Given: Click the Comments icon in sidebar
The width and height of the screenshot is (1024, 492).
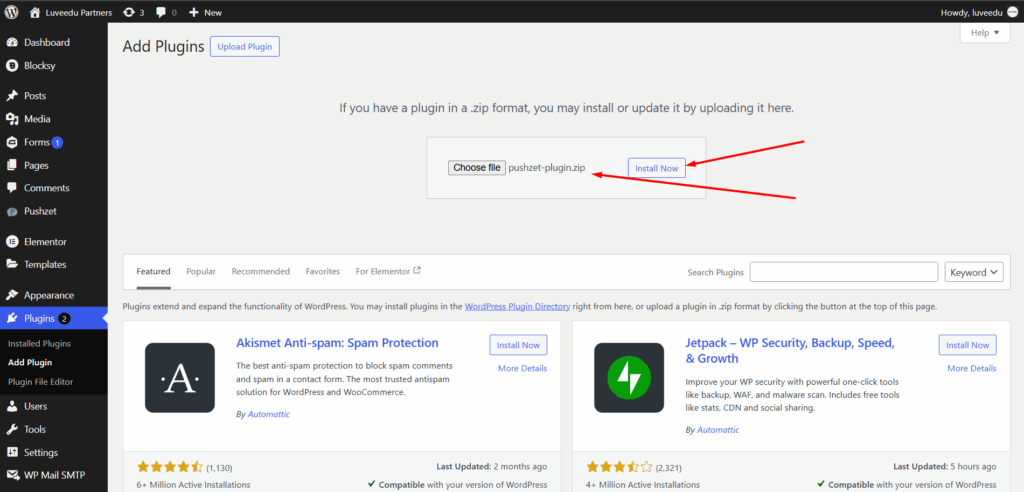Looking at the screenshot, I should coord(12,188).
